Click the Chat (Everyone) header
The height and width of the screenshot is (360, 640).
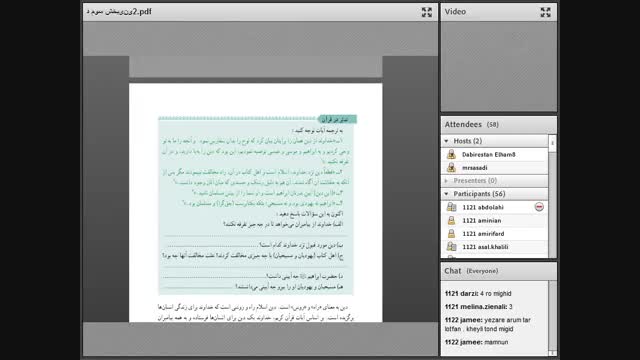coord(471,271)
